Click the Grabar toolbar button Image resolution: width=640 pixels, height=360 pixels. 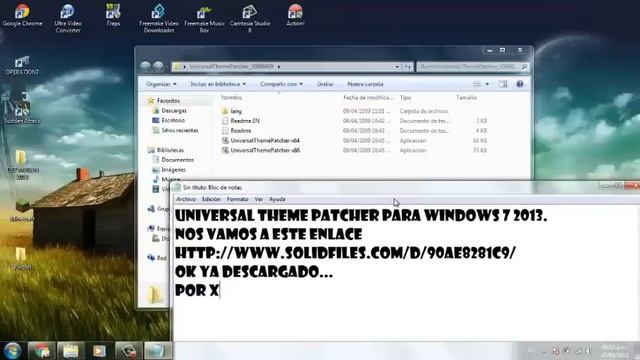pyautogui.click(x=325, y=84)
